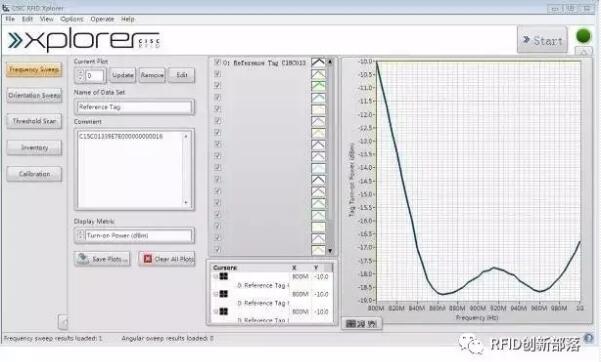The height and width of the screenshot is (362, 601).
Task: Click the Name of Data Set input field
Action: pyautogui.click(x=134, y=107)
